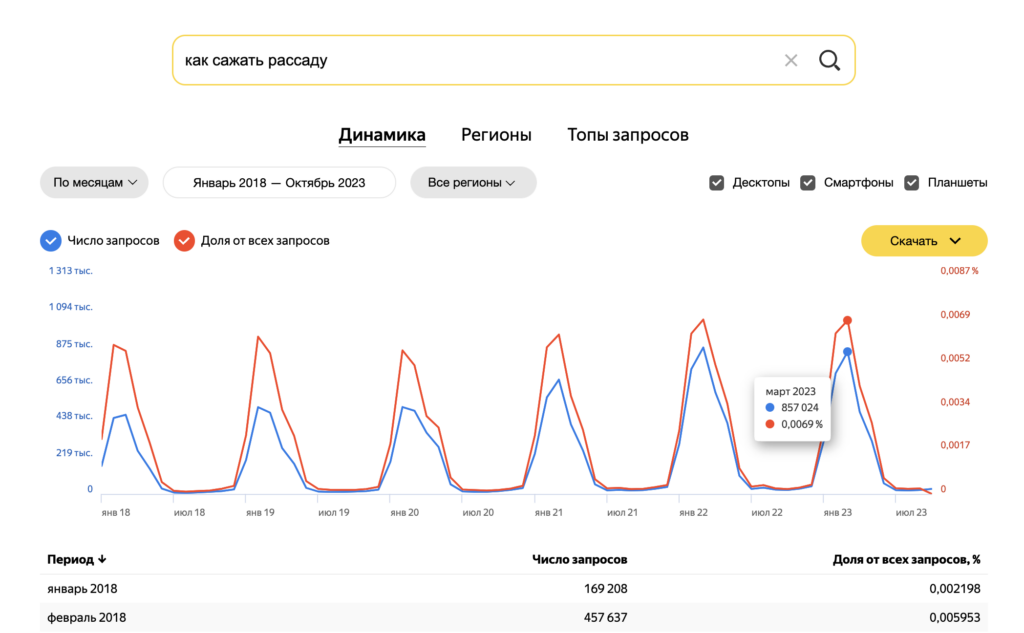Click the red March 2023 data point
This screenshot has width=1024, height=633.
pyautogui.click(x=847, y=321)
